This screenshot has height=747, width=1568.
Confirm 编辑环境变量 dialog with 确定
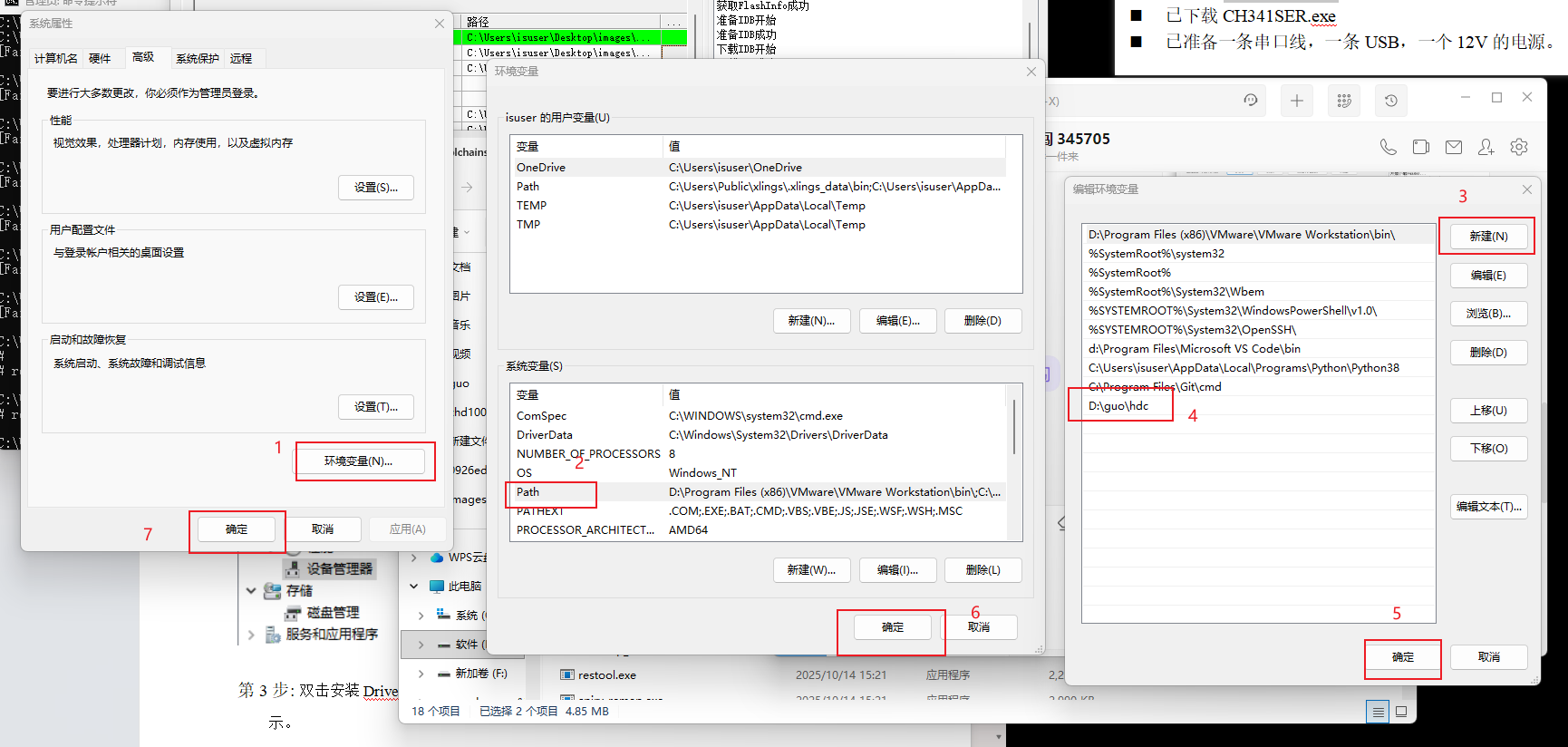coord(1403,657)
